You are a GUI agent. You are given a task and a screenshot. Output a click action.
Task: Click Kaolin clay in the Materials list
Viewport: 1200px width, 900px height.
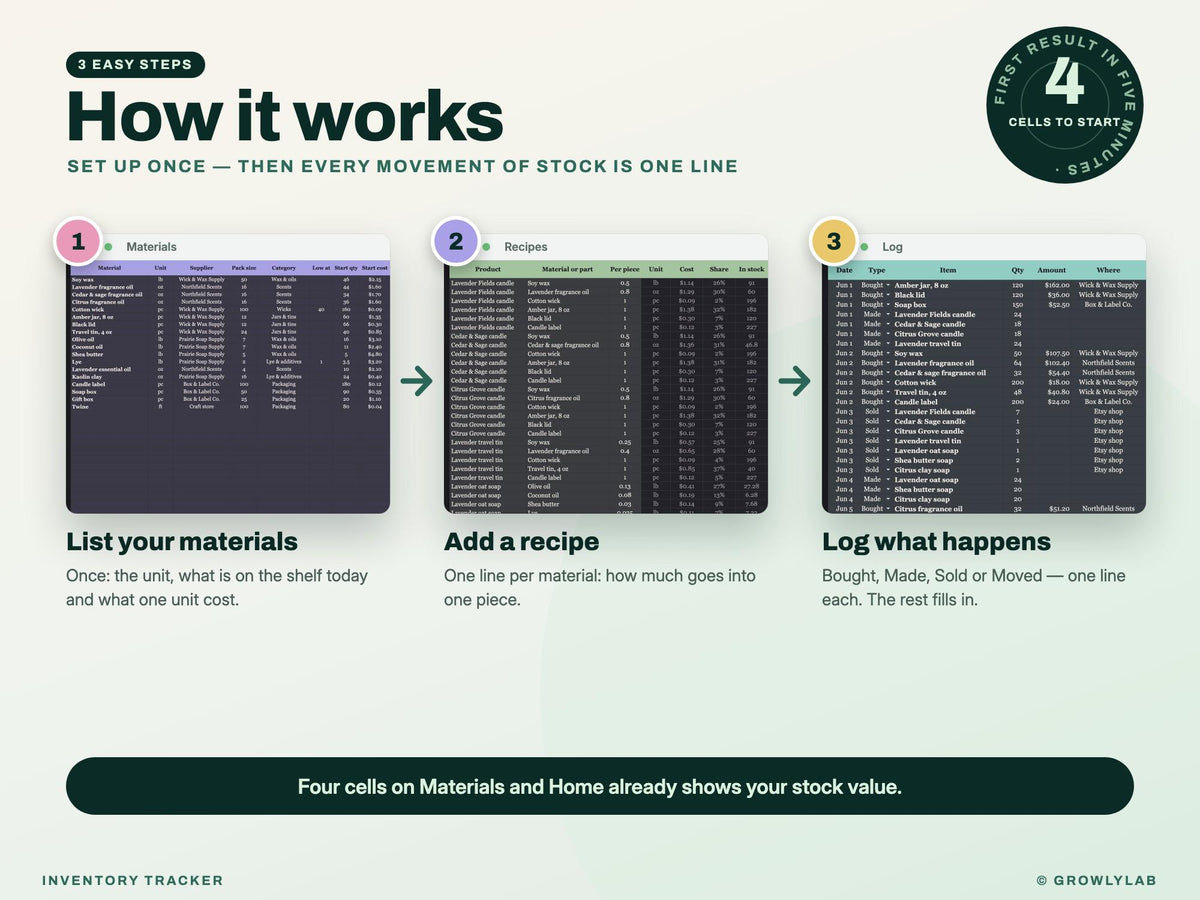[x=86, y=376]
